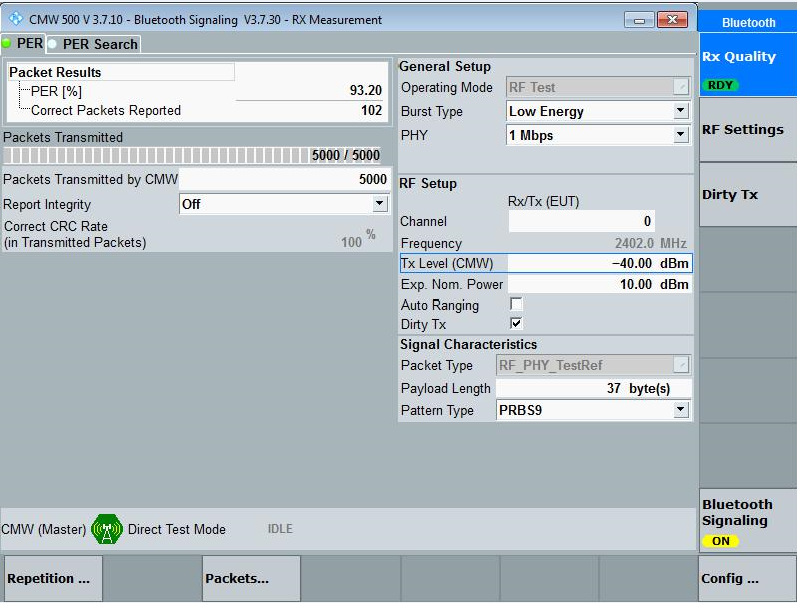797x603 pixels.
Task: Click the Packet Results header
Action: [x=121, y=72]
